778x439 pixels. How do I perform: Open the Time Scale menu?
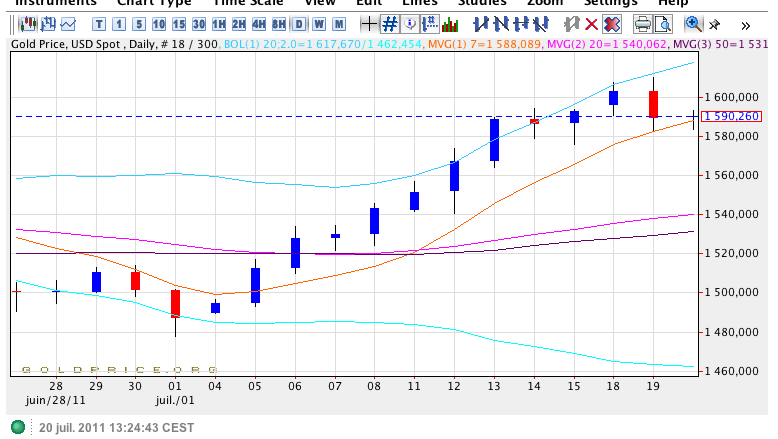(246, 3)
